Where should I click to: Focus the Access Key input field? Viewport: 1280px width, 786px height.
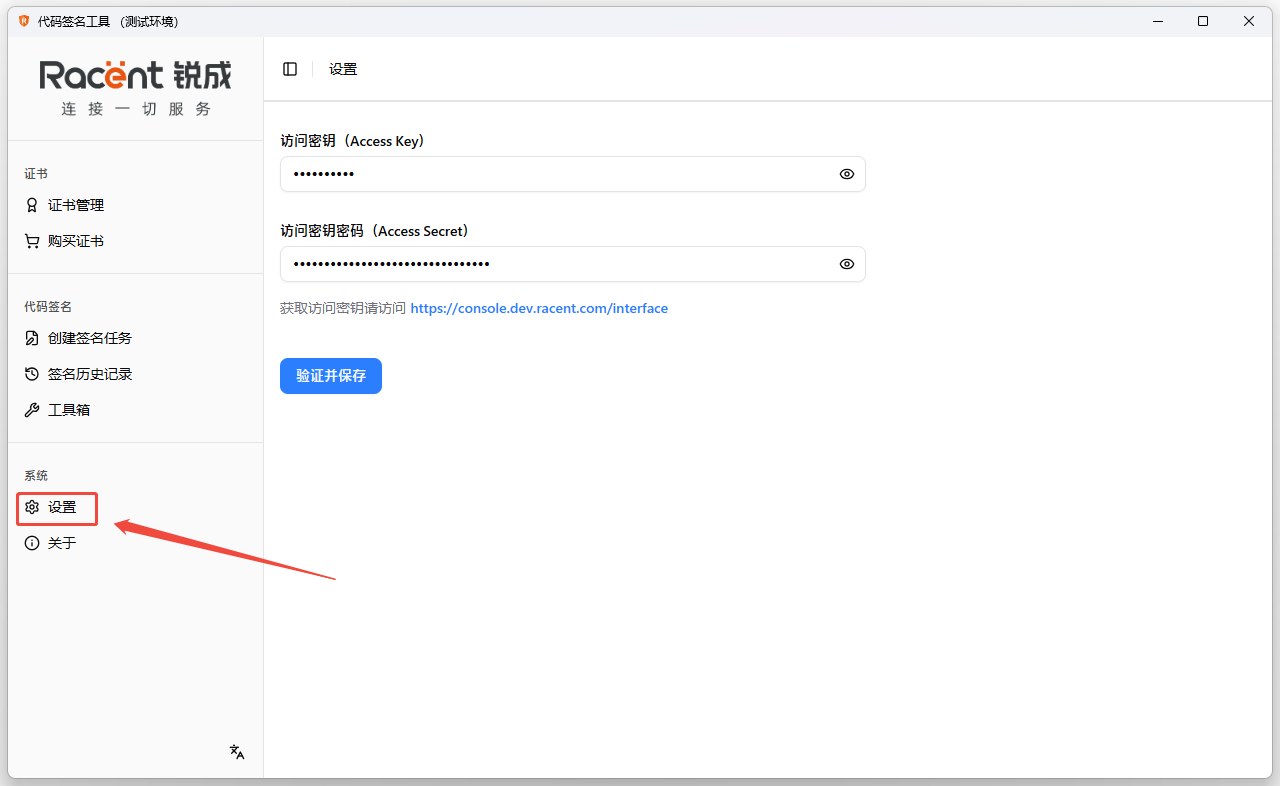click(560, 174)
